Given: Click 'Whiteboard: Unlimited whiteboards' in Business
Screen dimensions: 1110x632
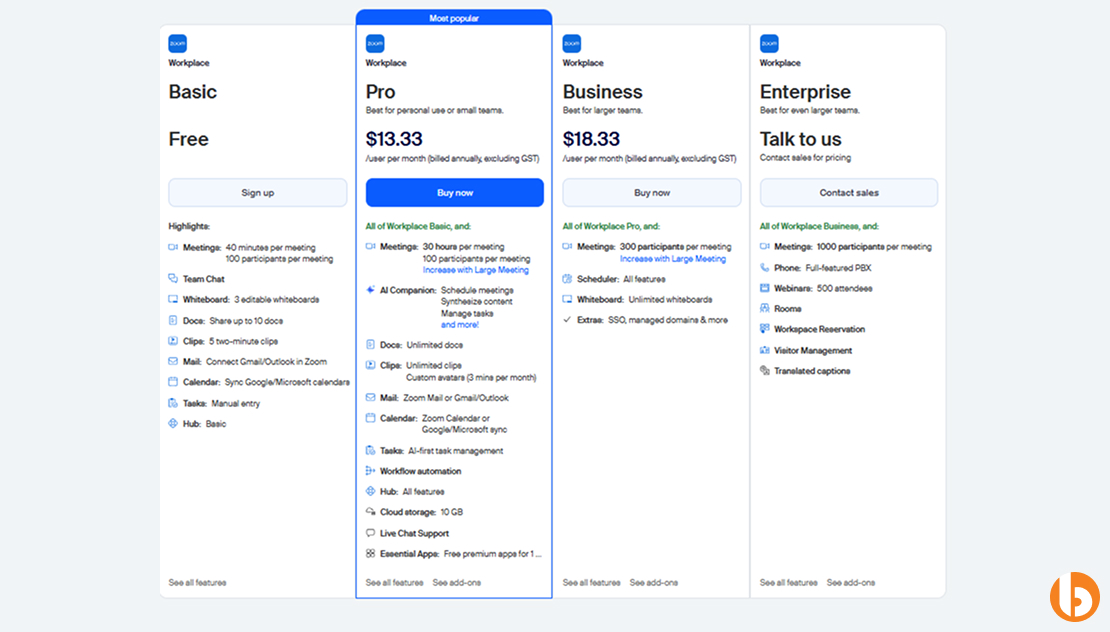Looking at the screenshot, I should coord(644,299).
